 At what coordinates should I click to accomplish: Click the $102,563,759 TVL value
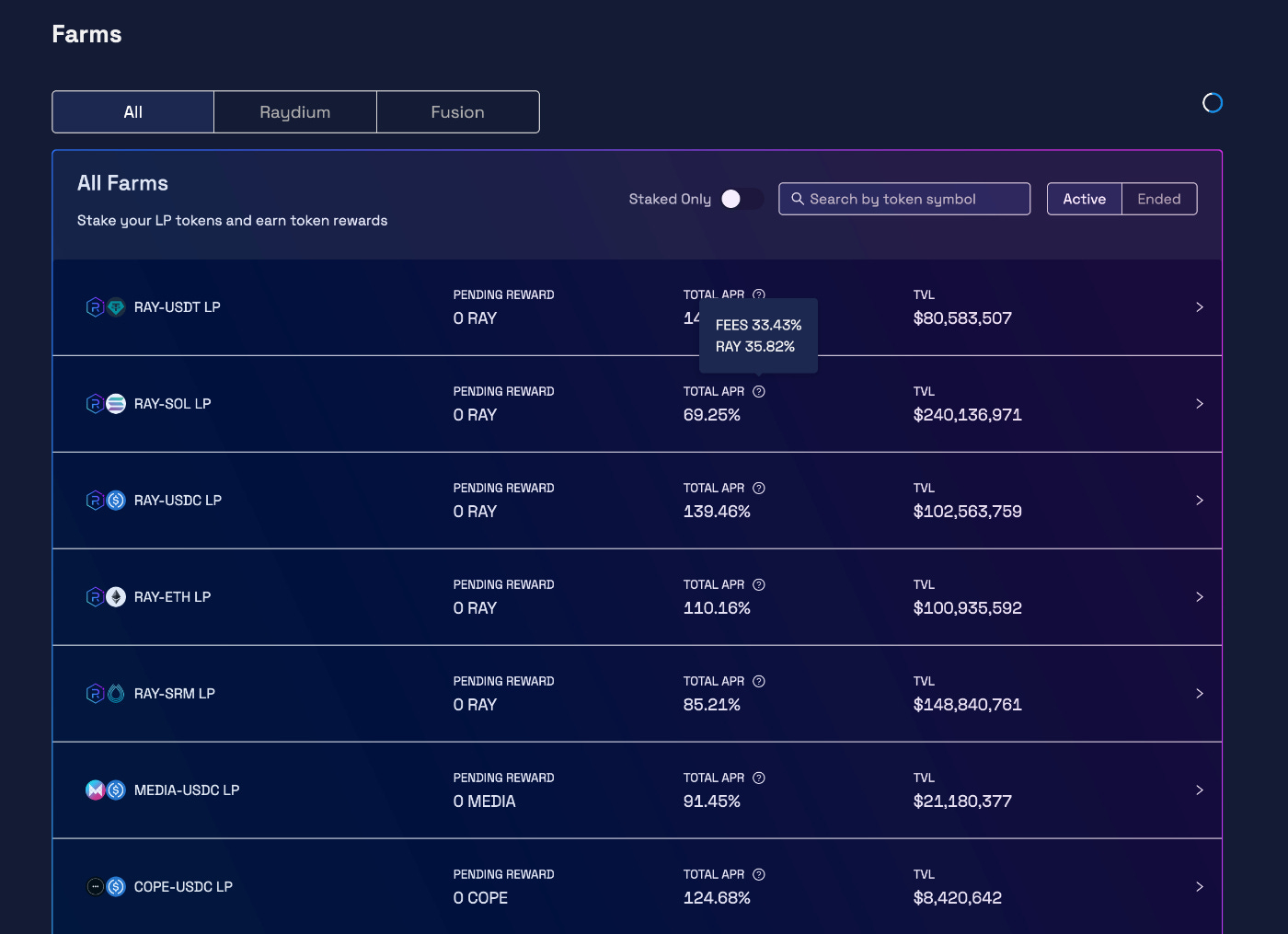pos(968,512)
